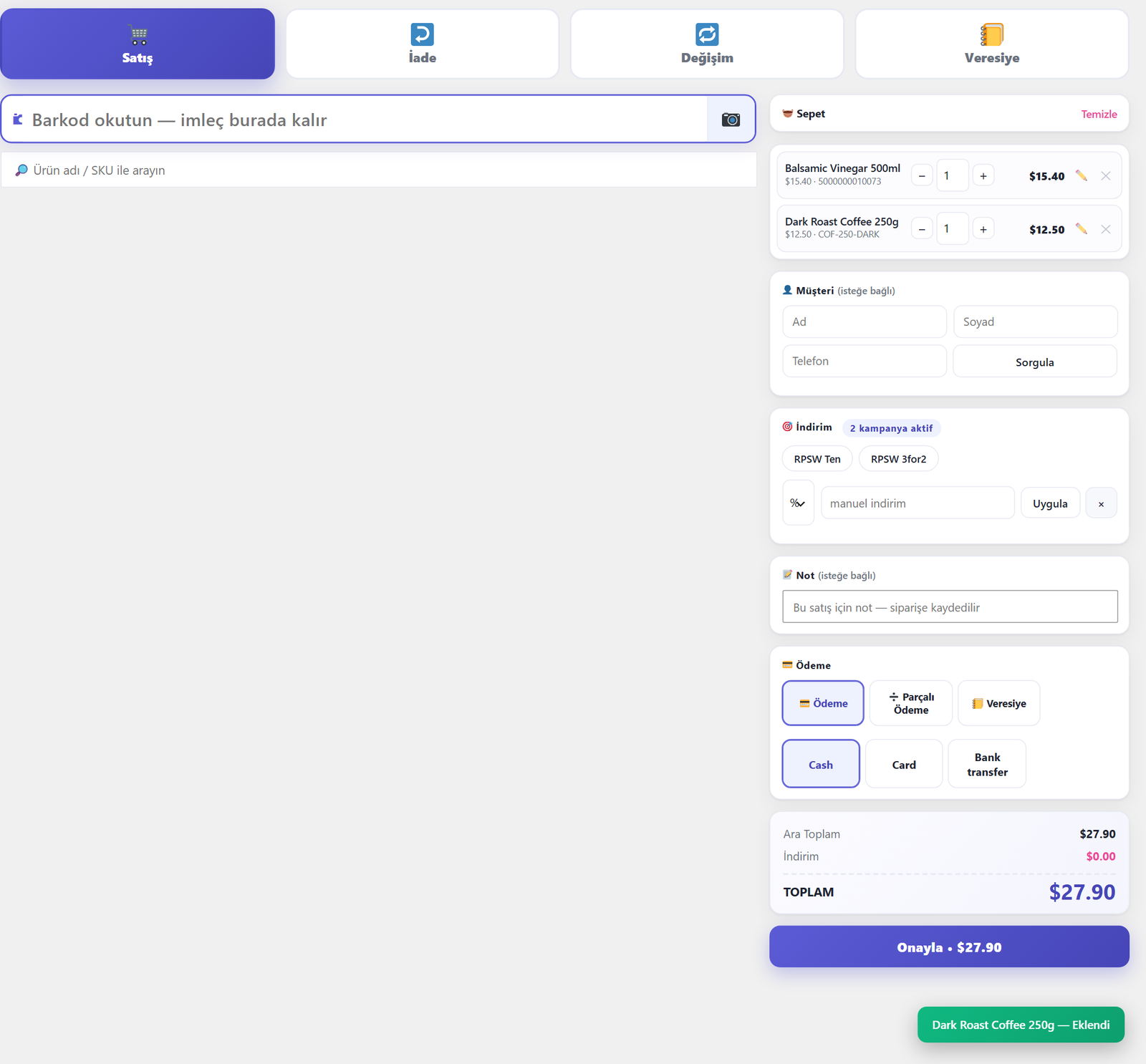Screen dimensions: 1146x1064
Task: Click the sale note text field
Action: 950,607
